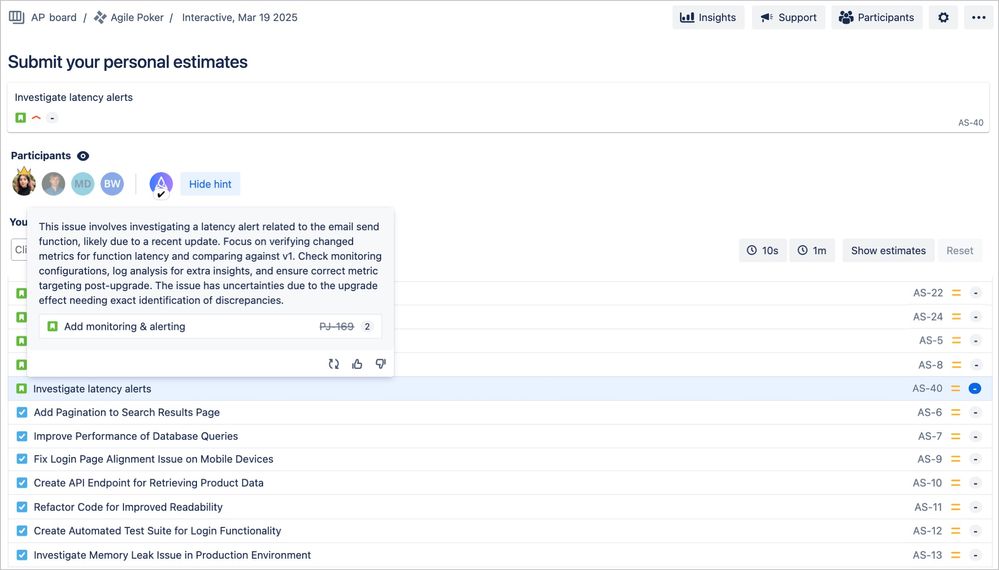Screen dimensions: 999x570
Task: Click the priority icon on AS-10 row
Action: (x=956, y=483)
